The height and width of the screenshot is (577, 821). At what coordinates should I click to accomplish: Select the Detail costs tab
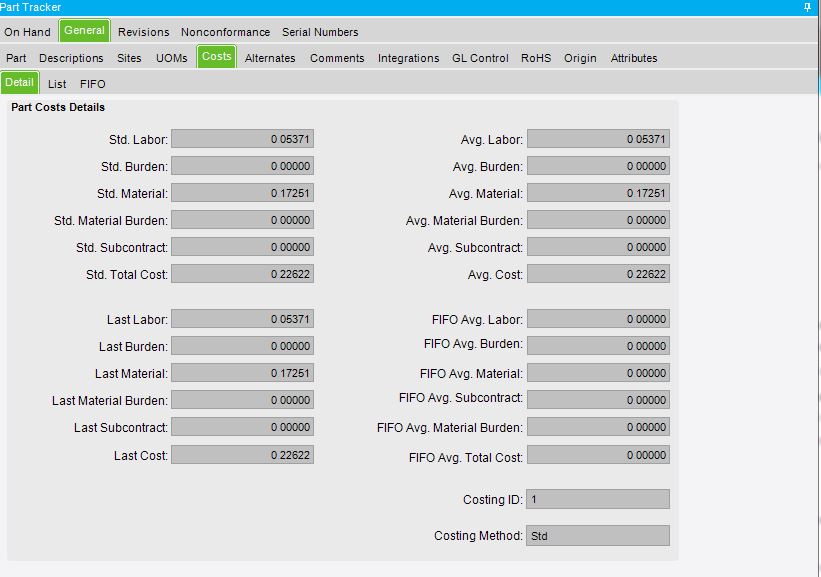(19, 83)
